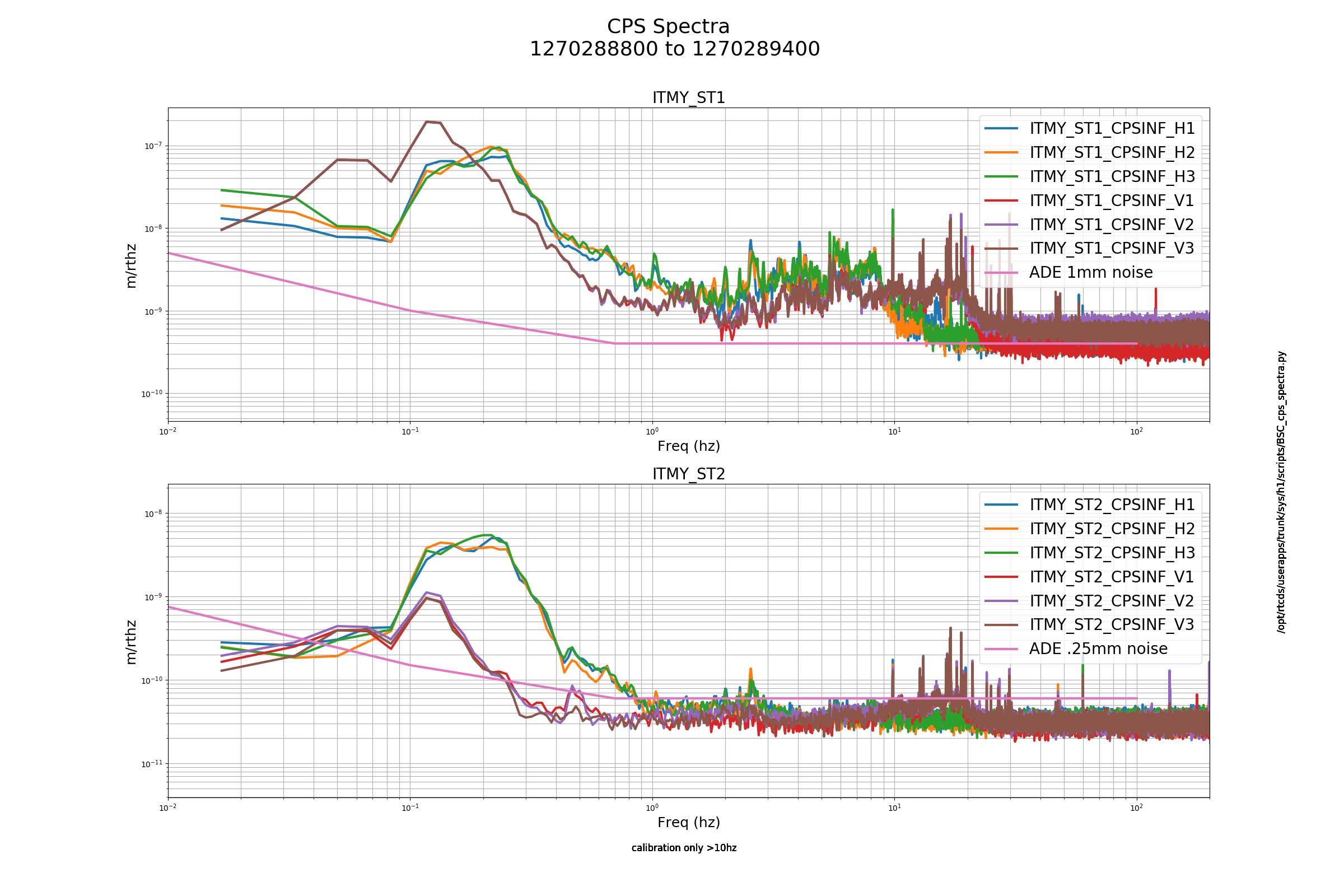Click the top plot Freq (hz) axis label

pyautogui.click(x=689, y=446)
